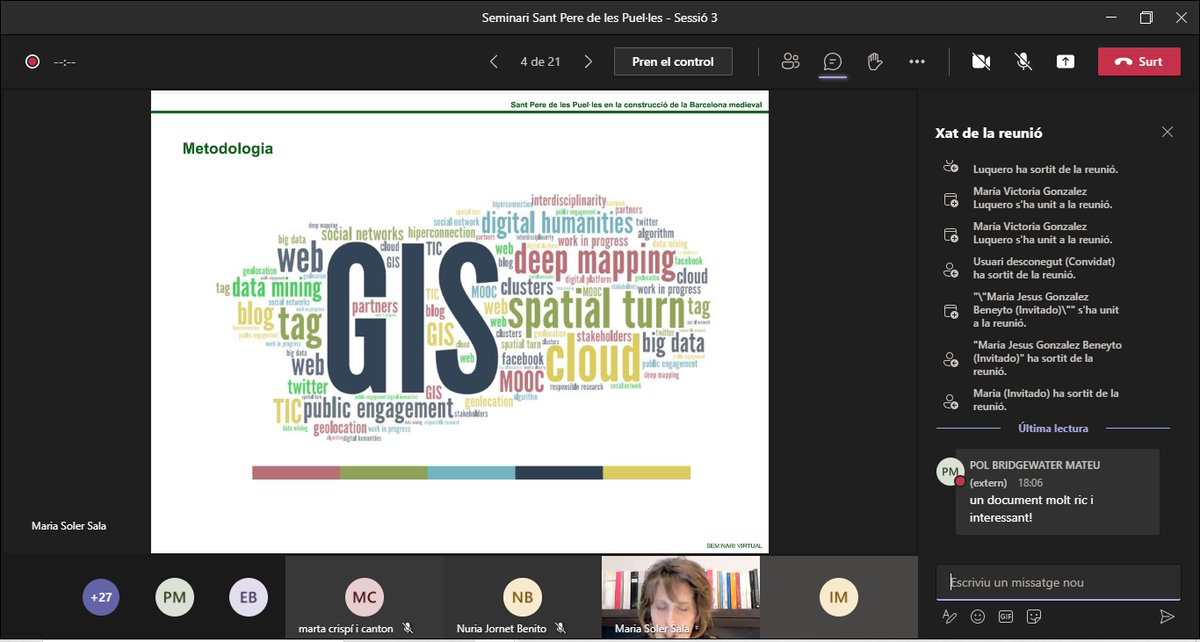Open the sticker picker
Viewport: 1200px width, 642px height.
1035,617
